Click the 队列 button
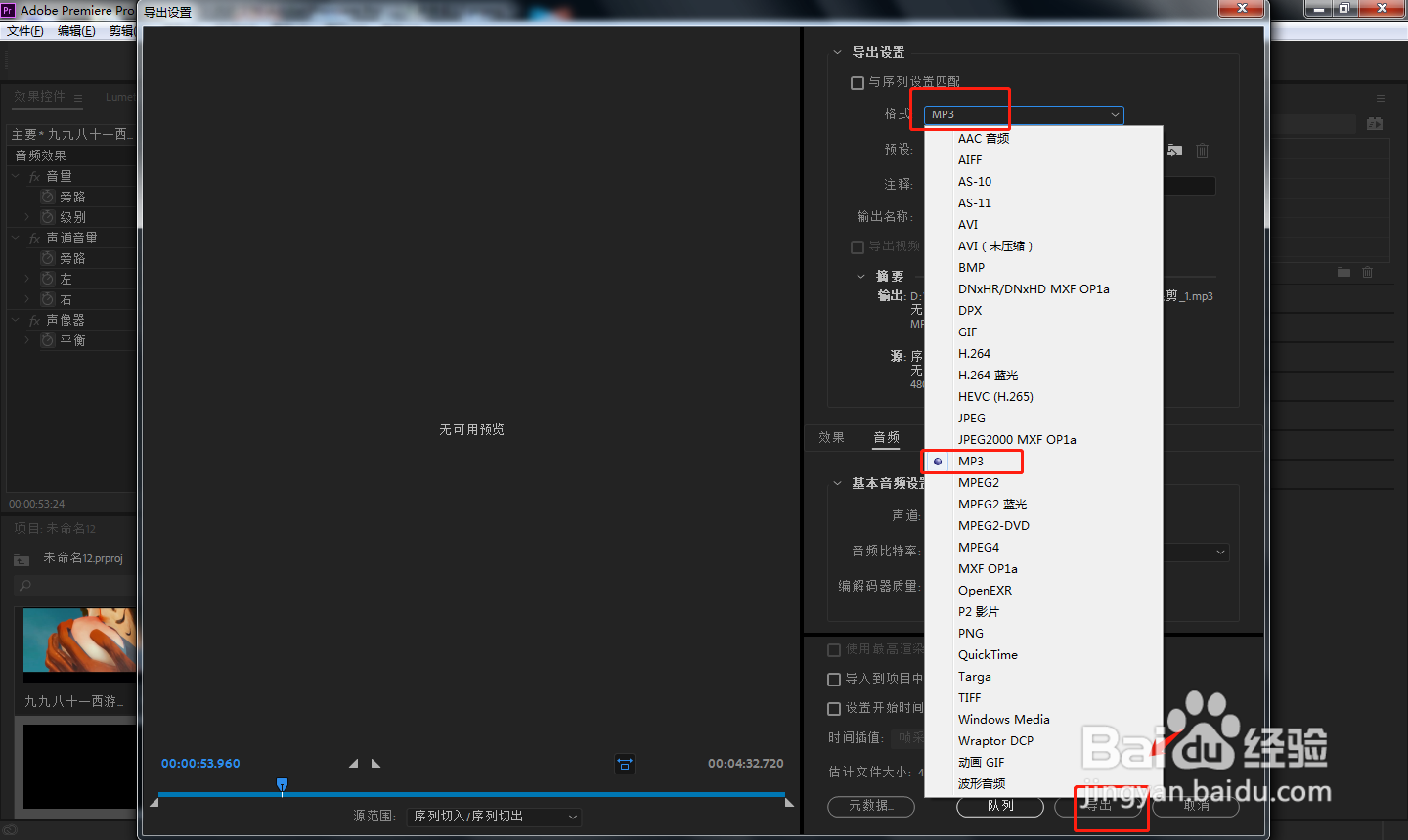The height and width of the screenshot is (840, 1408). [x=1000, y=806]
